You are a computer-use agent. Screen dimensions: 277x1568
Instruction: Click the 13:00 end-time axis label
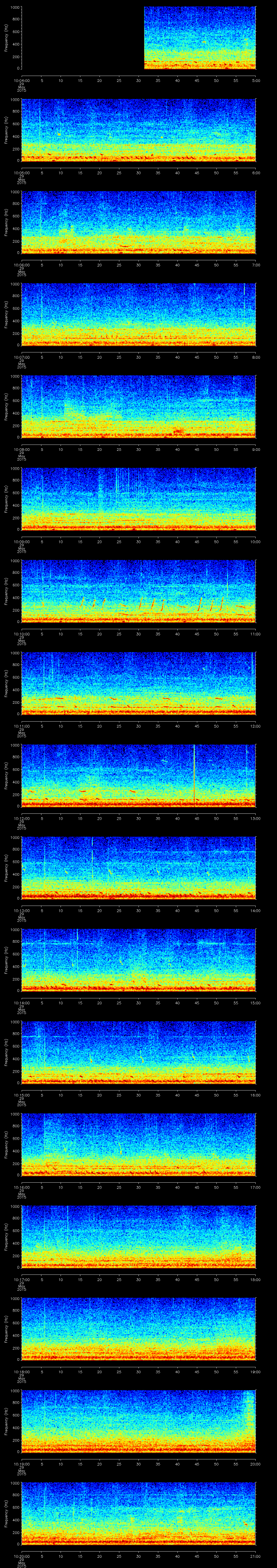[x=256, y=818]
